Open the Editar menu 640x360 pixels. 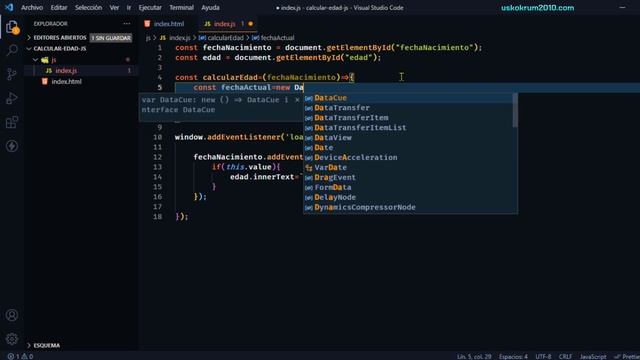[59, 7]
